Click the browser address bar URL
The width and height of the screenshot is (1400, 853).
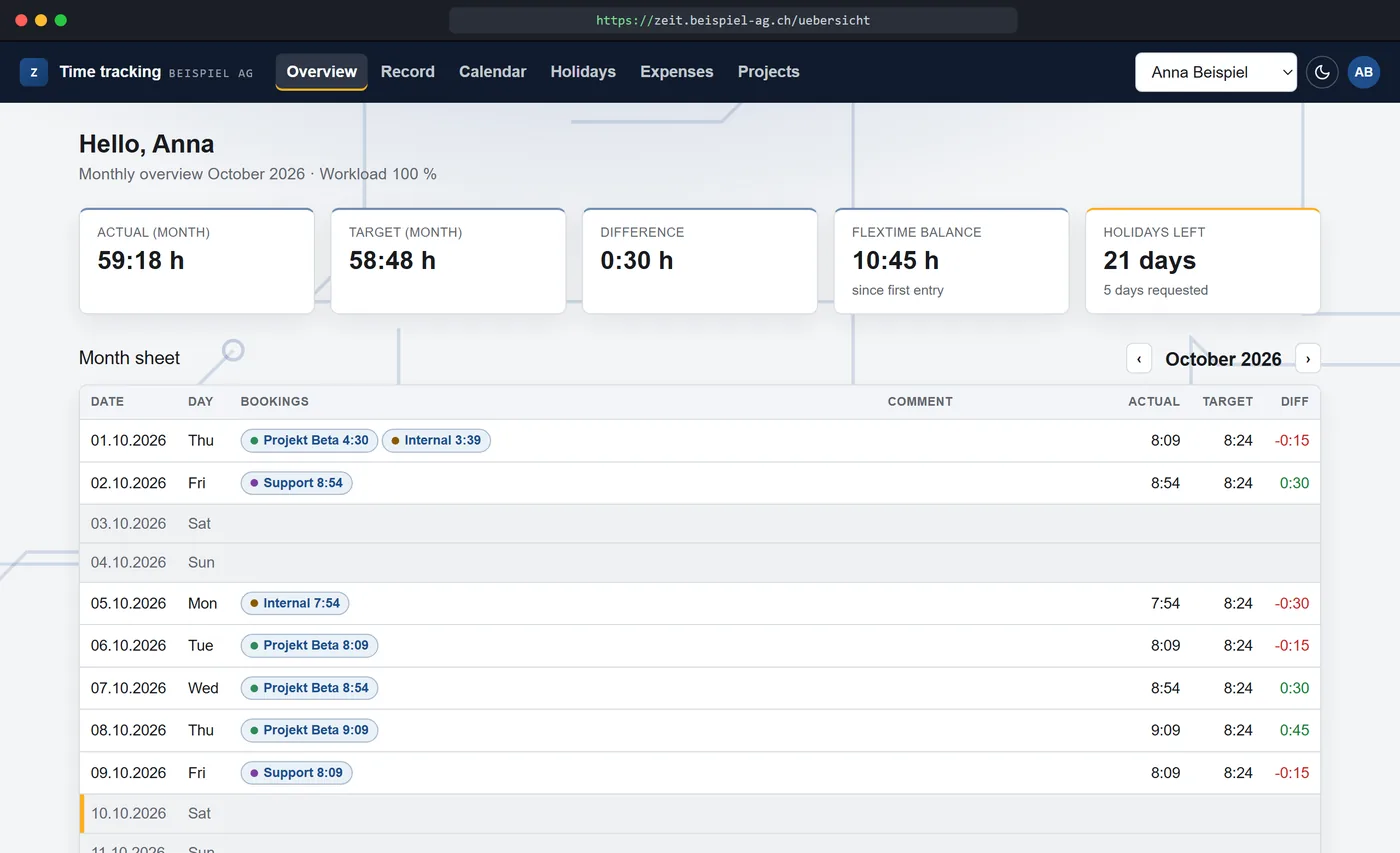[733, 20]
